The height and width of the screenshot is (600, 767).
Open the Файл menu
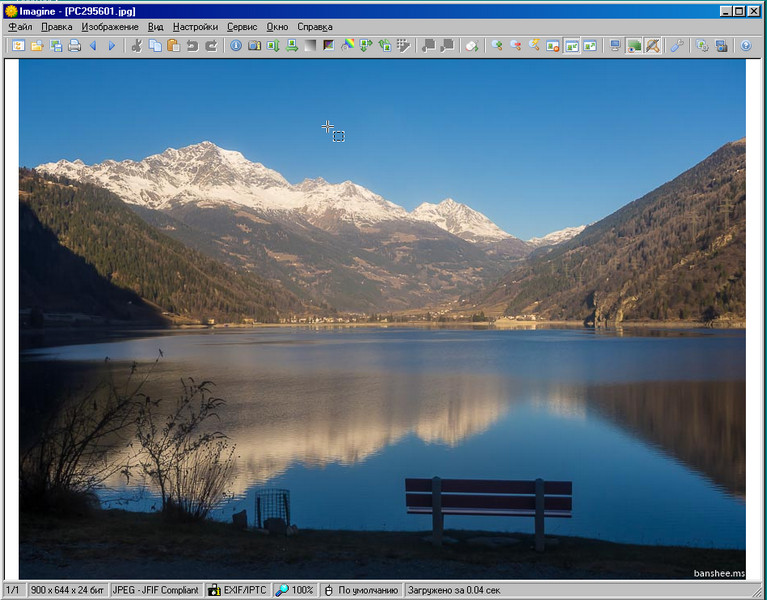pos(20,27)
